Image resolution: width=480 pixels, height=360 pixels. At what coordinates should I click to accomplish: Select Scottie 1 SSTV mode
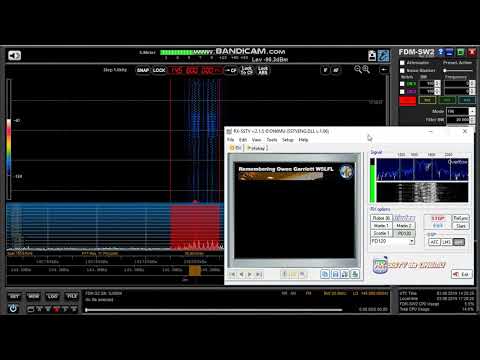[381, 233]
